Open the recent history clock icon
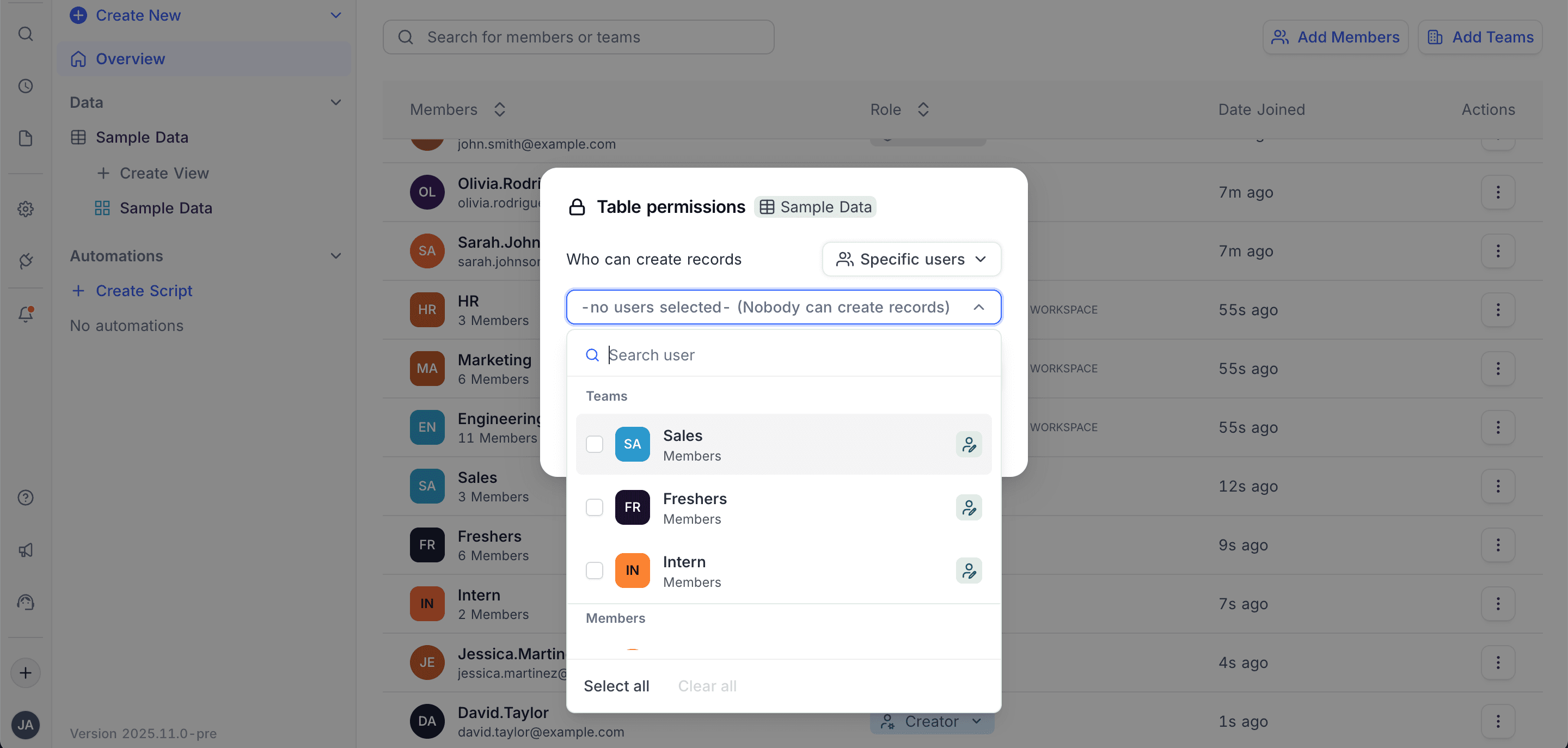The height and width of the screenshot is (748, 1568). pos(26,87)
